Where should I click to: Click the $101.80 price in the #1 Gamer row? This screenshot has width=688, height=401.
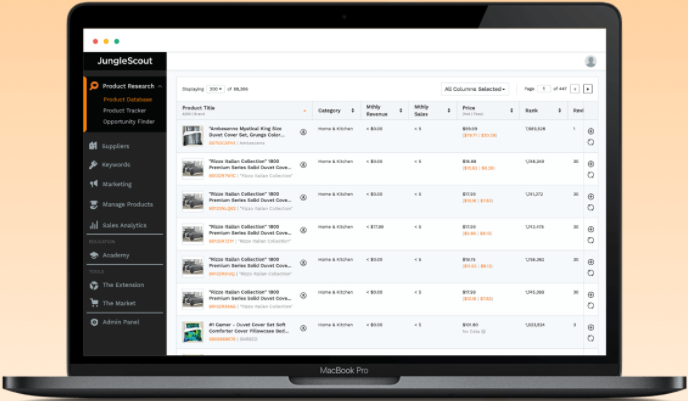tap(471, 325)
